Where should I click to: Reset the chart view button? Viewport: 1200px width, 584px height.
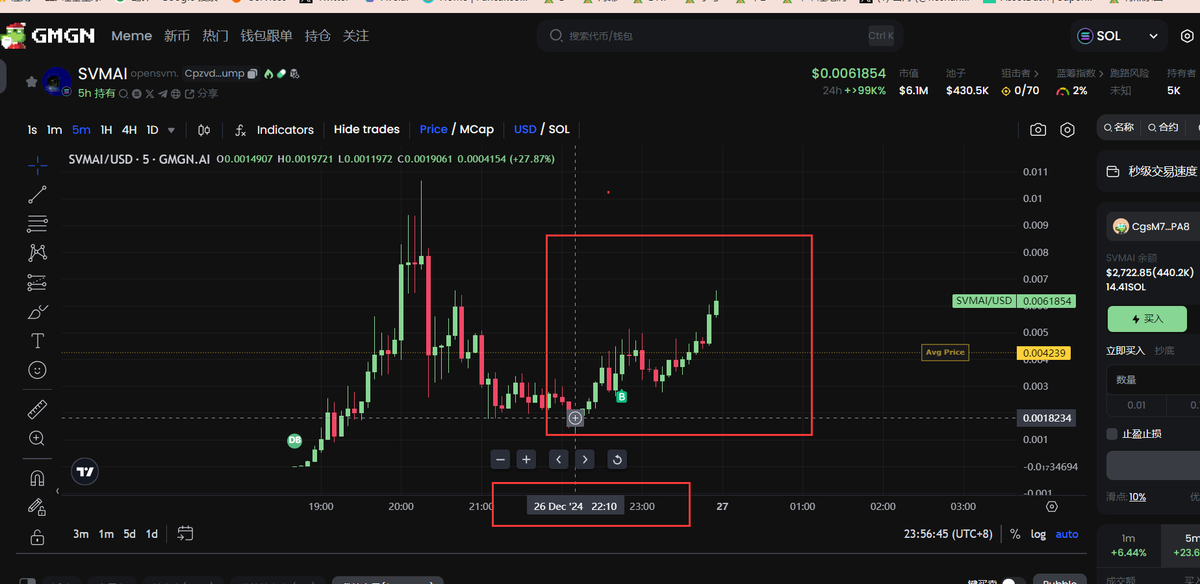tap(617, 459)
